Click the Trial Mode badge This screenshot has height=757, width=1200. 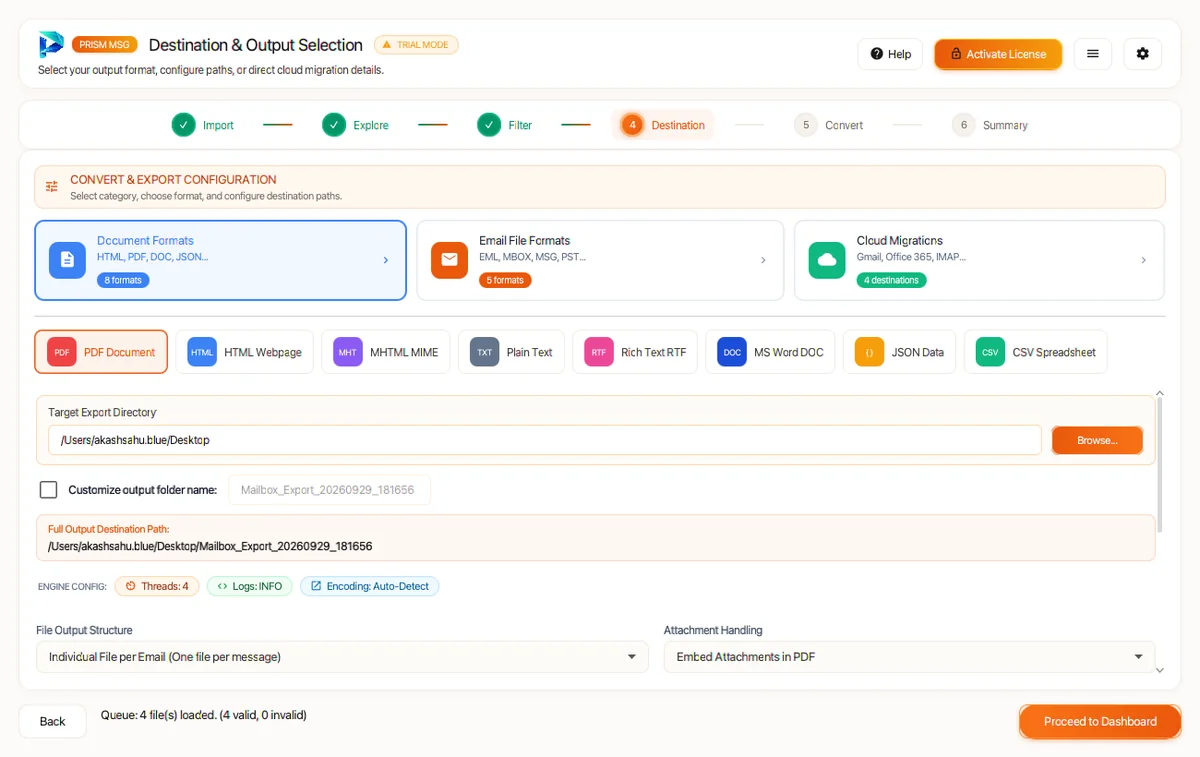(x=416, y=45)
